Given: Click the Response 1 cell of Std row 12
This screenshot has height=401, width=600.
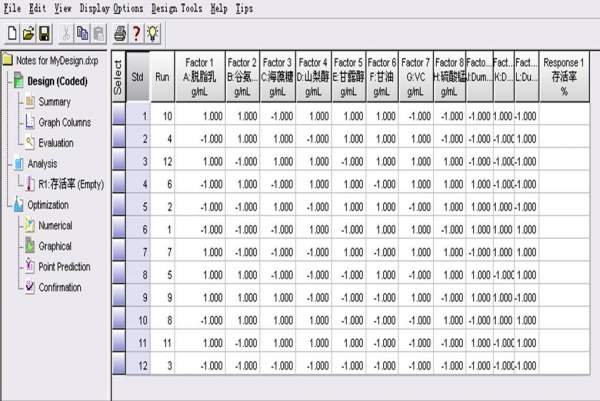Looking at the screenshot, I should point(564,364).
